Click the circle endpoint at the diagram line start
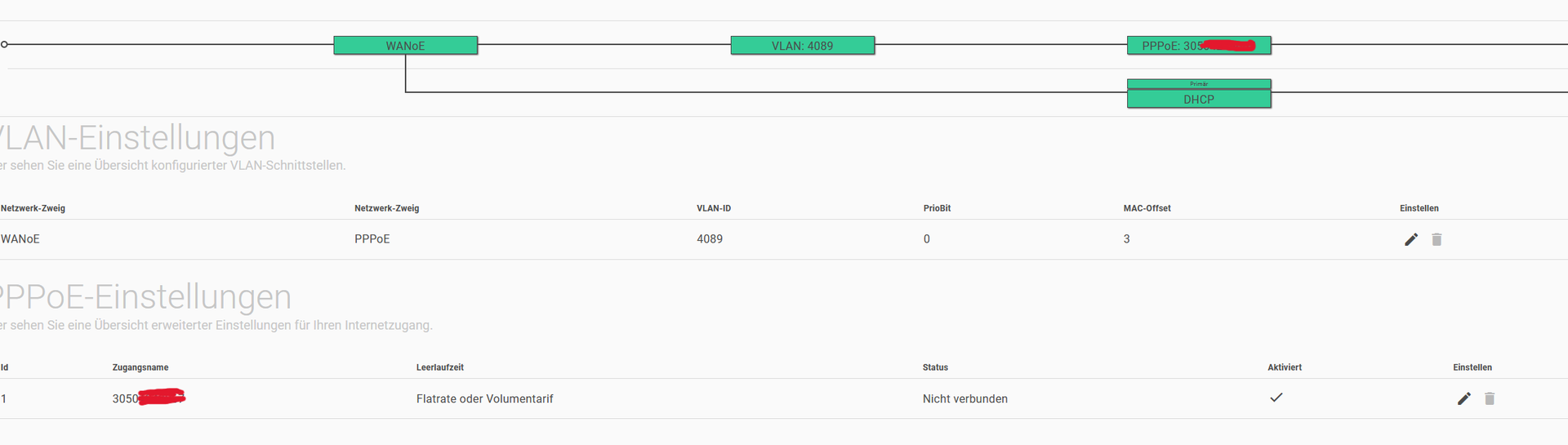 point(4,44)
